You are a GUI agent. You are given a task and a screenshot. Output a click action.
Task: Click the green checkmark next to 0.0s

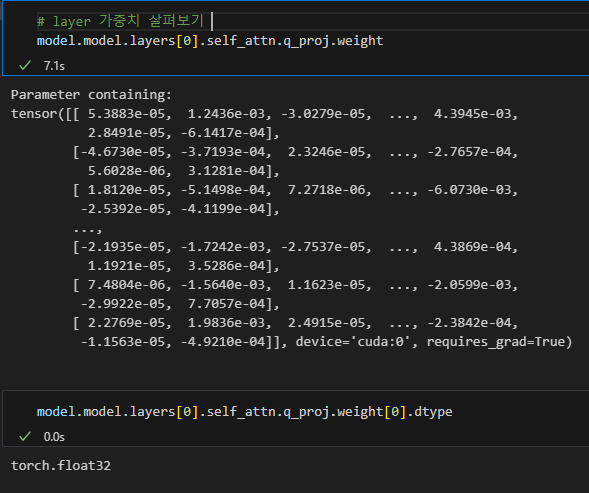(x=25, y=437)
